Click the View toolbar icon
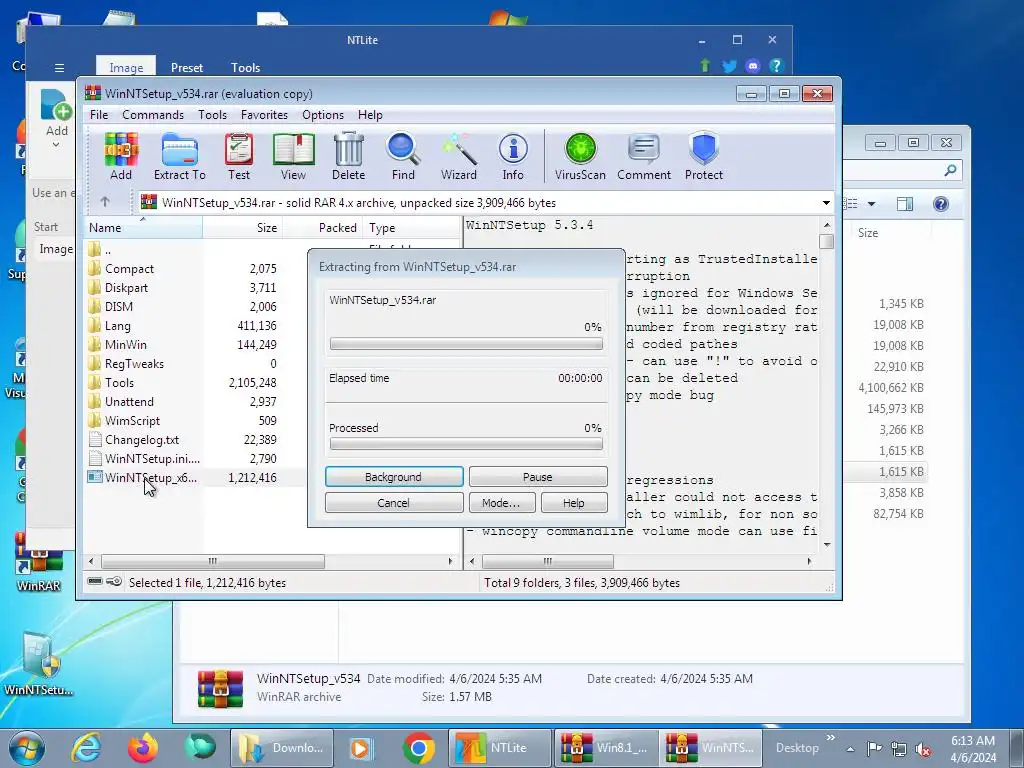The height and width of the screenshot is (768, 1024). pos(293,157)
